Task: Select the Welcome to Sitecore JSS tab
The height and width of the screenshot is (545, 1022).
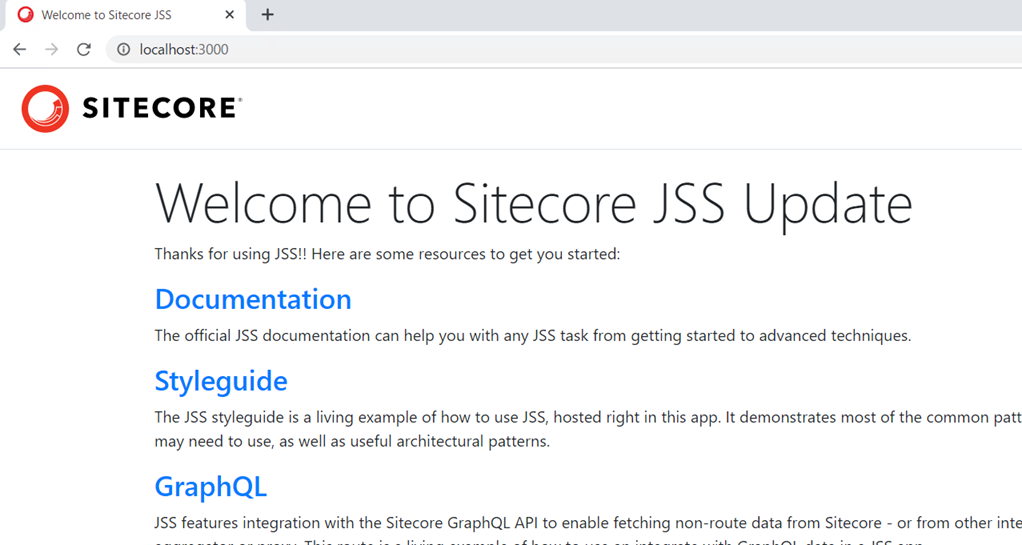Action: pyautogui.click(x=126, y=15)
